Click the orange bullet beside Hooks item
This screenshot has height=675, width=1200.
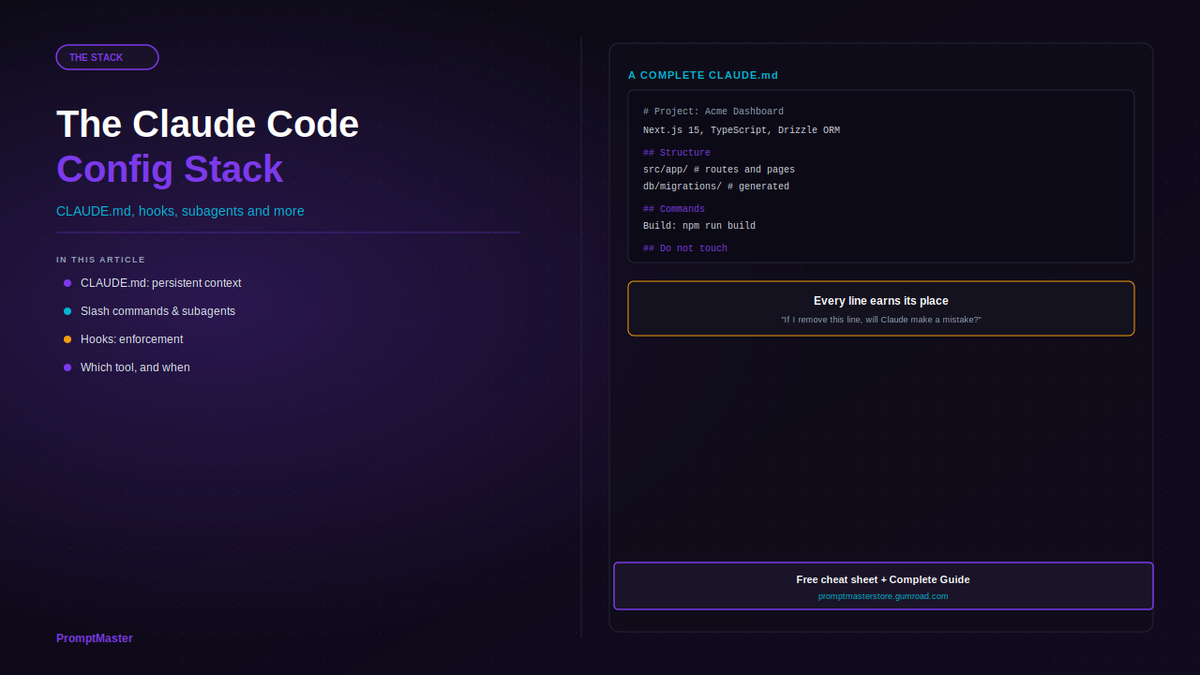tap(68, 339)
